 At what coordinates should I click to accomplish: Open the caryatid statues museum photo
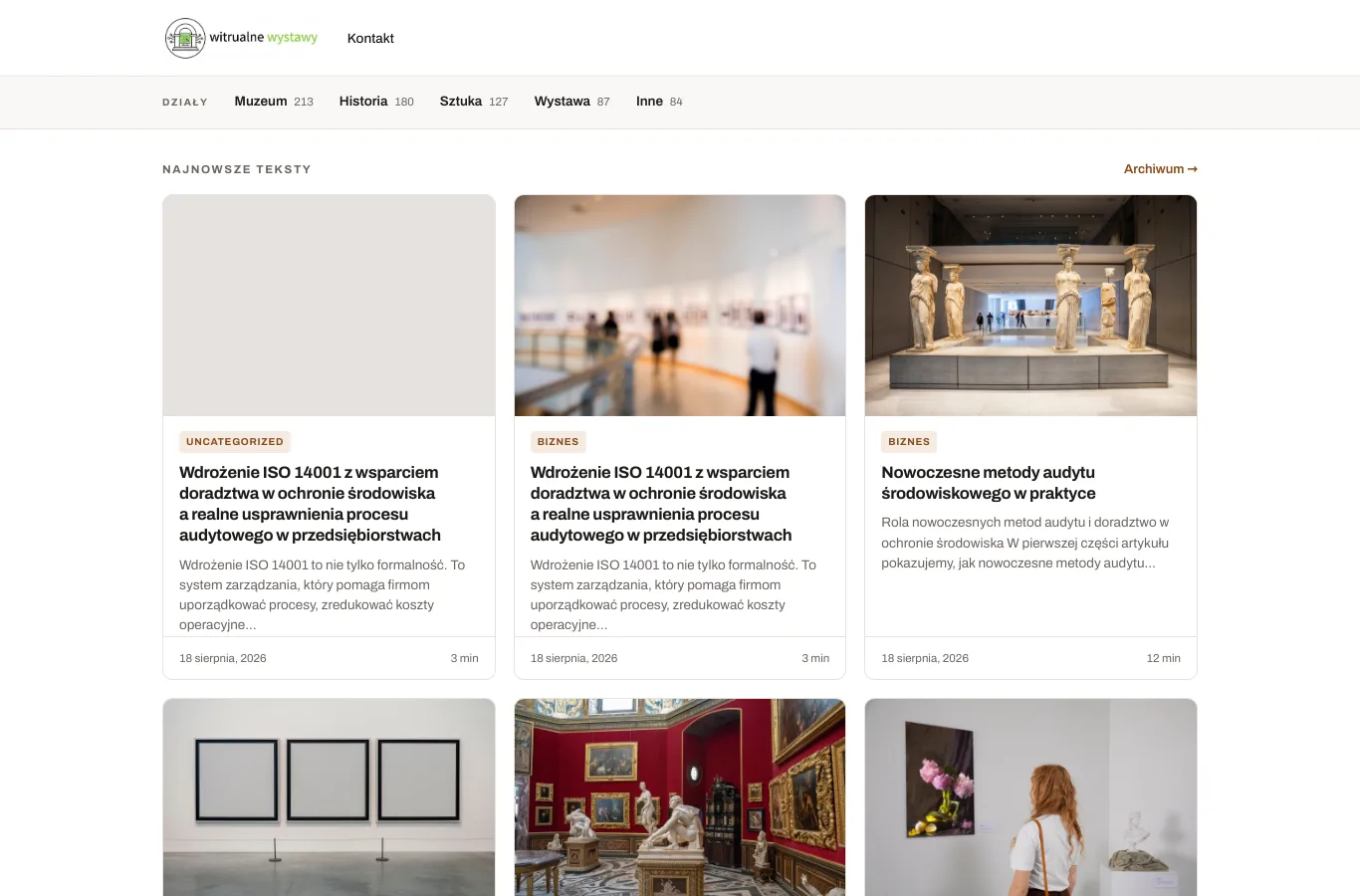click(x=1030, y=306)
